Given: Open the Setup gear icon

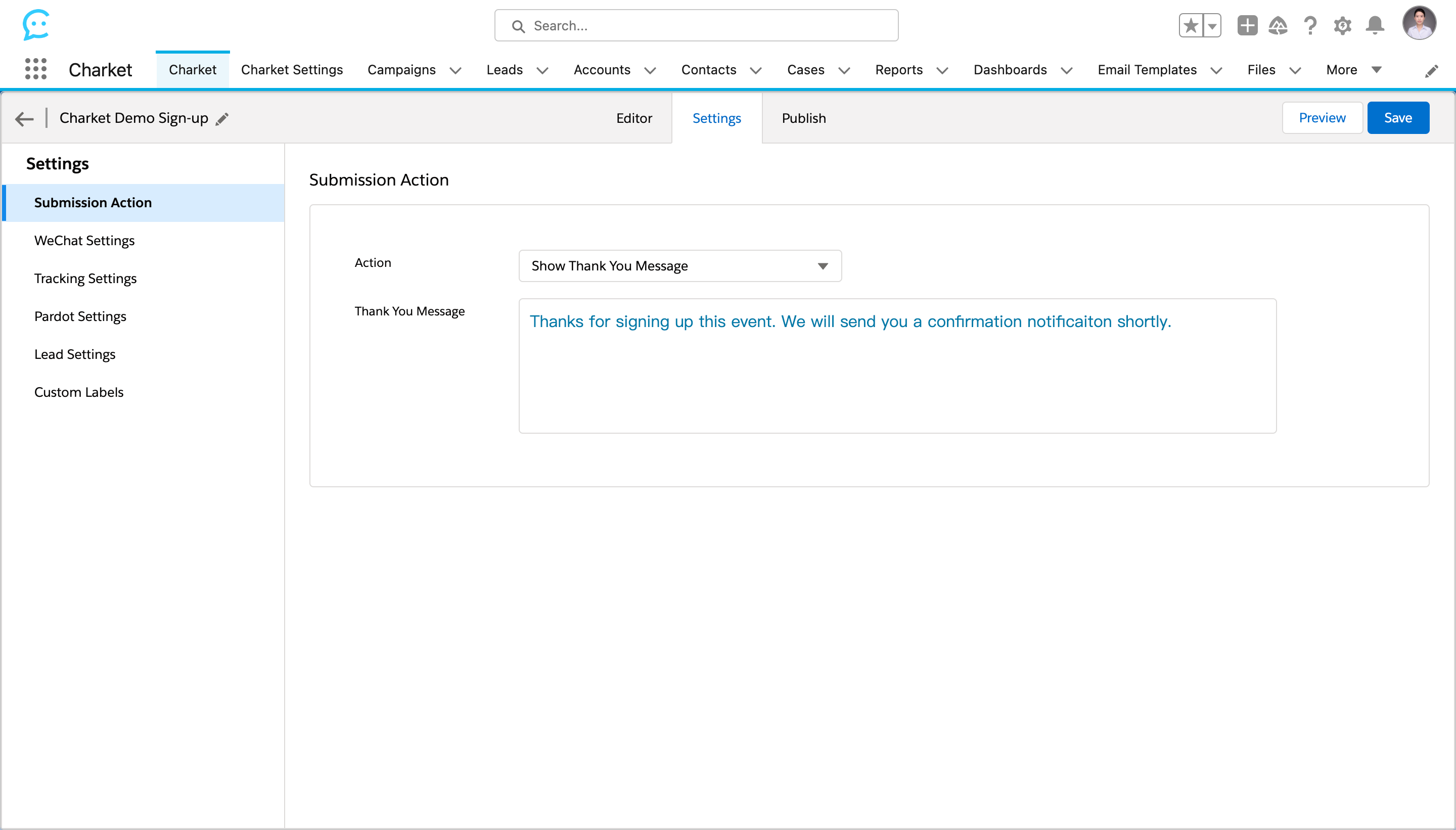Looking at the screenshot, I should (x=1342, y=26).
